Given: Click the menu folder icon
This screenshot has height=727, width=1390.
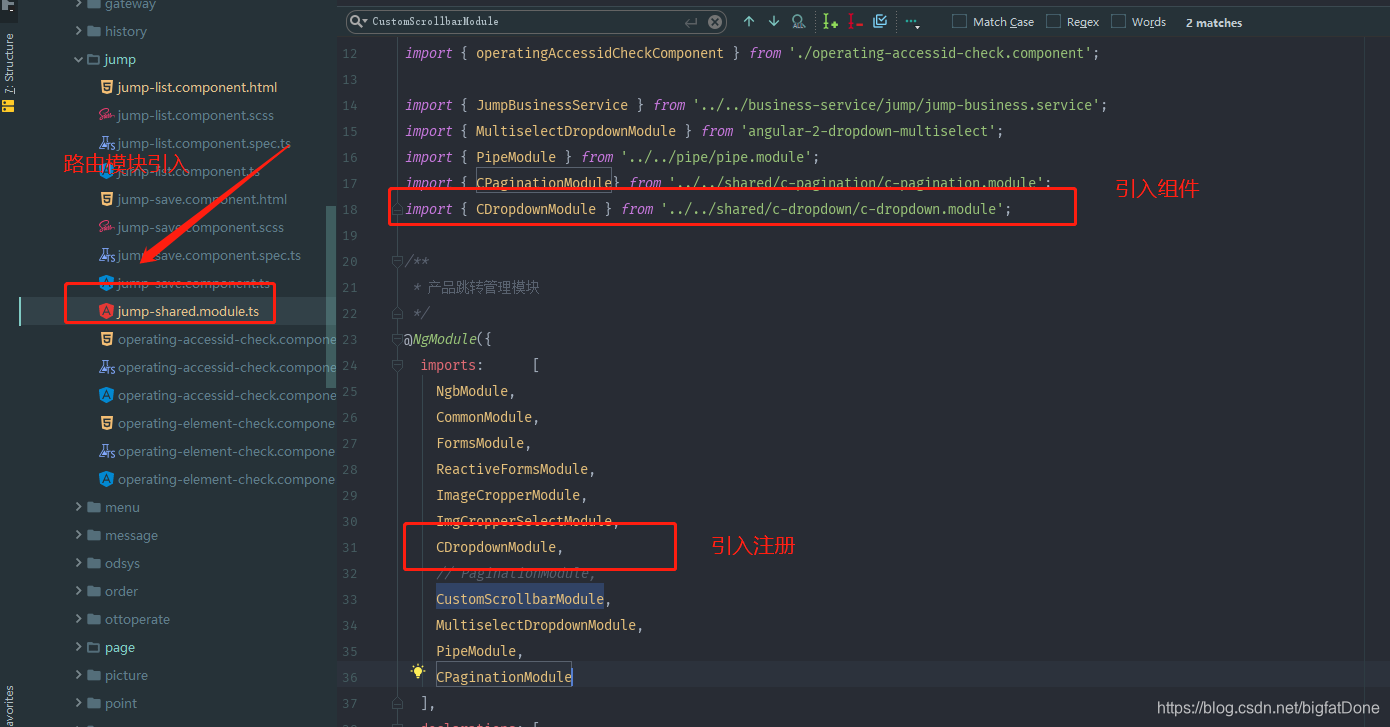Looking at the screenshot, I should (94, 507).
